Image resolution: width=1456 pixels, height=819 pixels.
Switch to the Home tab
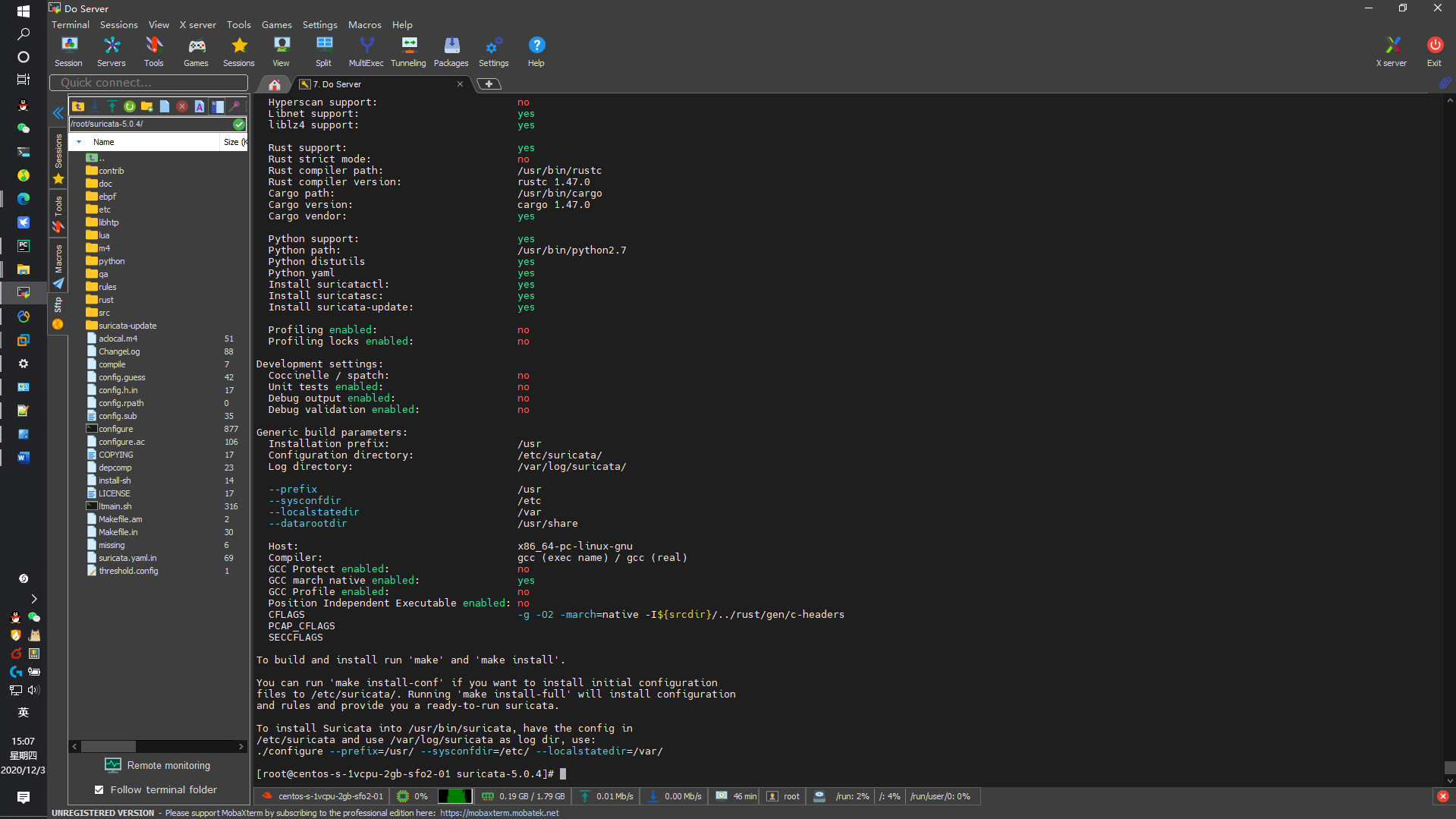(275, 84)
